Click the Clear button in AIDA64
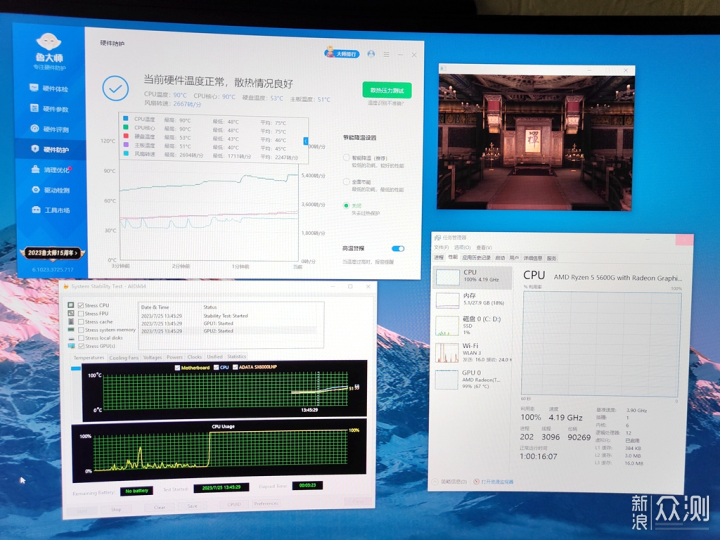Image resolution: width=720 pixels, height=540 pixels. pyautogui.click(x=159, y=507)
